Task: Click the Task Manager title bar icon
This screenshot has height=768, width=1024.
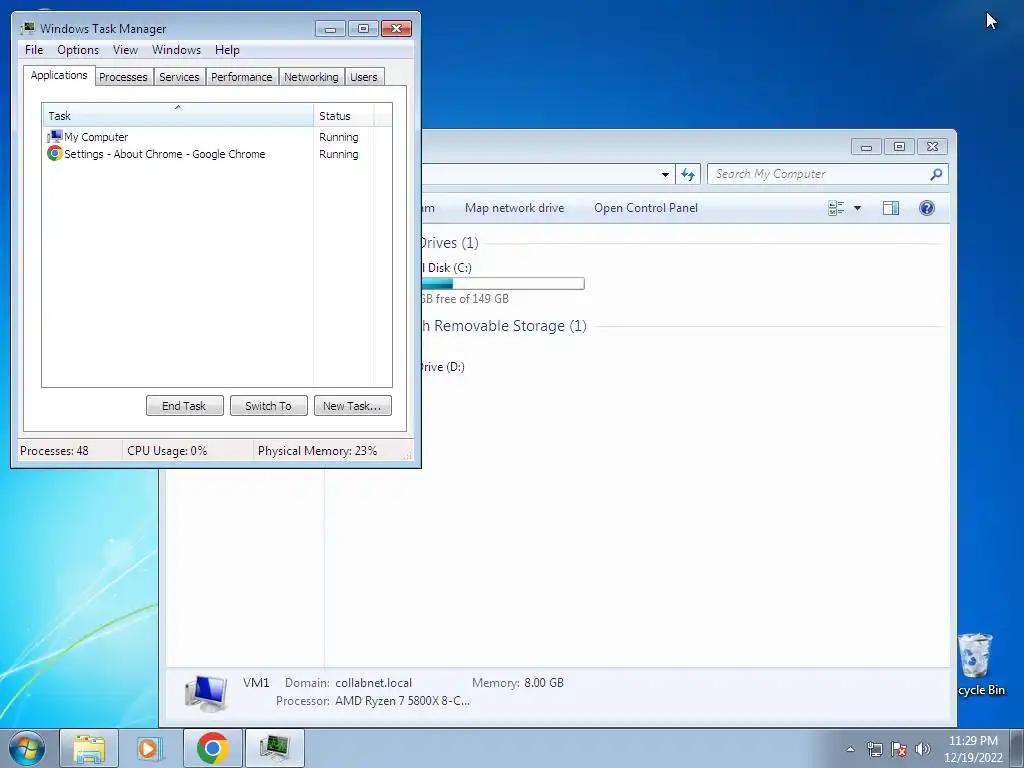Action: coord(27,28)
